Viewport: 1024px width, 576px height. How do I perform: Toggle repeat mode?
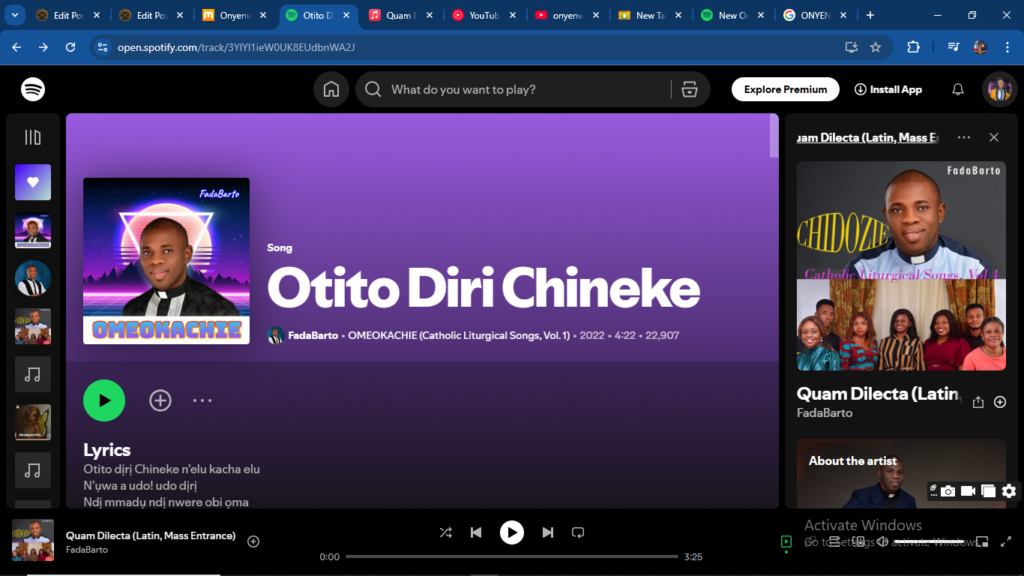[x=578, y=532]
